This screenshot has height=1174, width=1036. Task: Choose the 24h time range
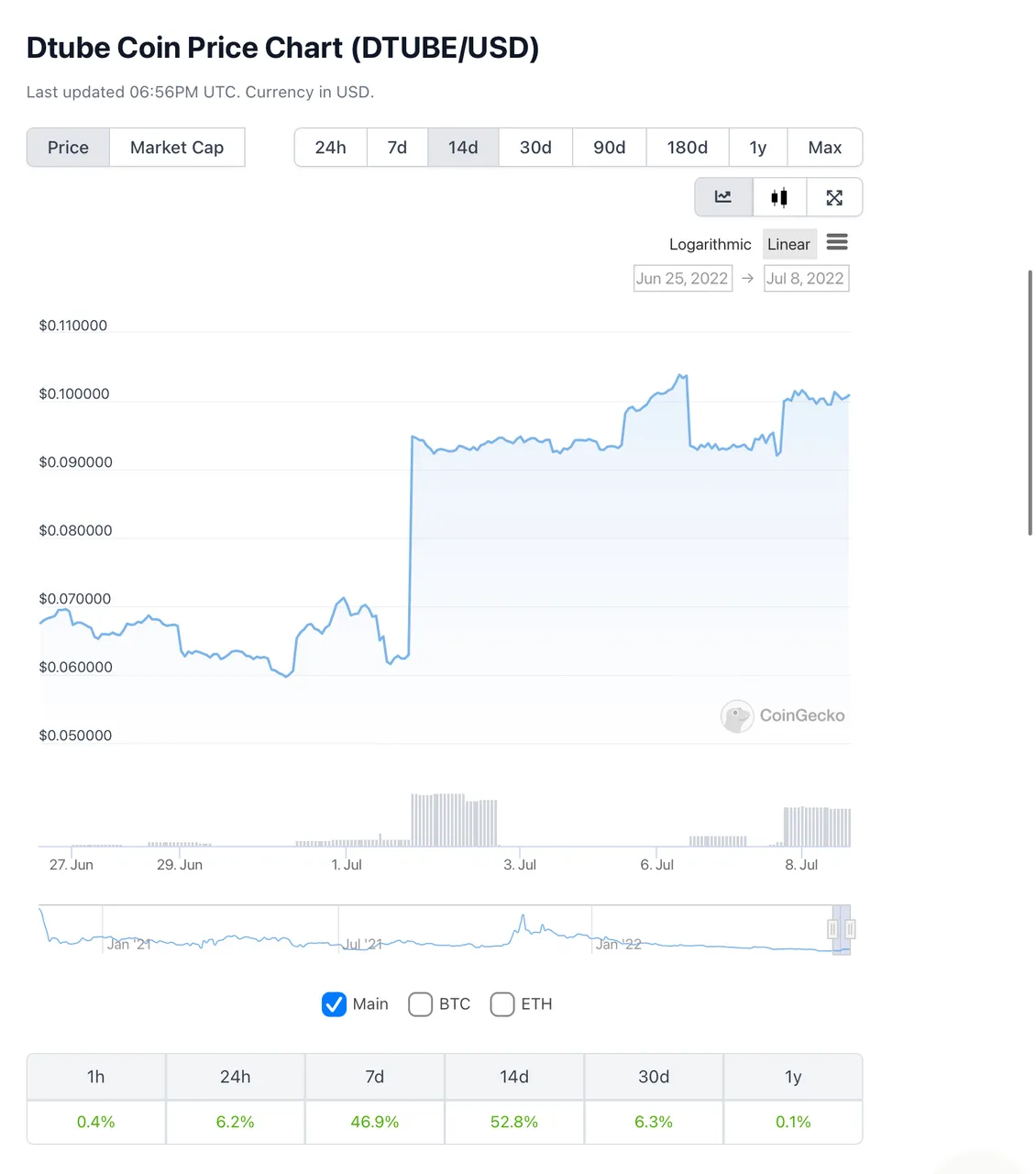click(x=331, y=148)
